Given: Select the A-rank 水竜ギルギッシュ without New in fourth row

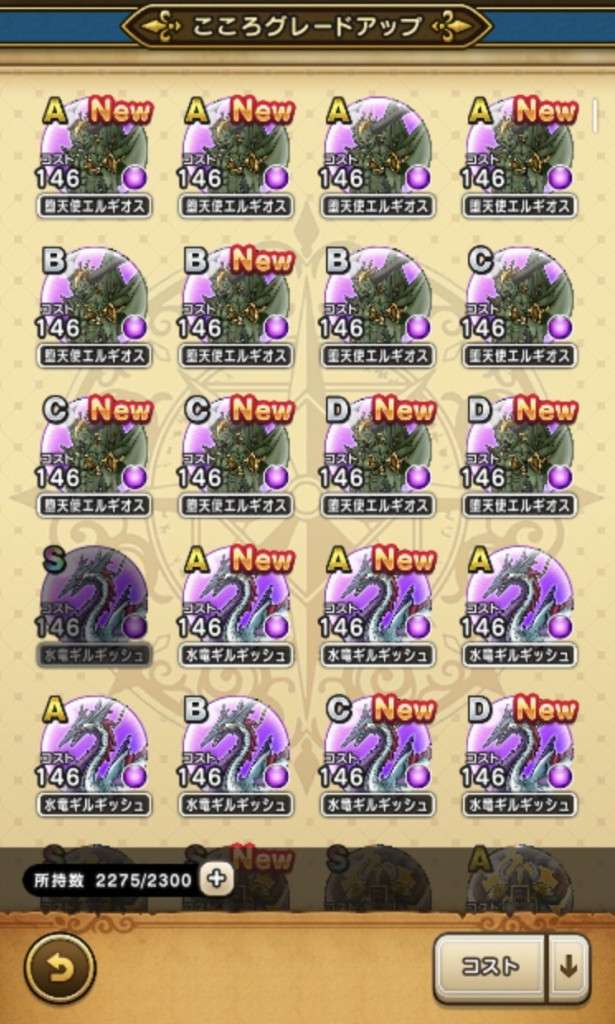Looking at the screenshot, I should click(x=520, y=605).
